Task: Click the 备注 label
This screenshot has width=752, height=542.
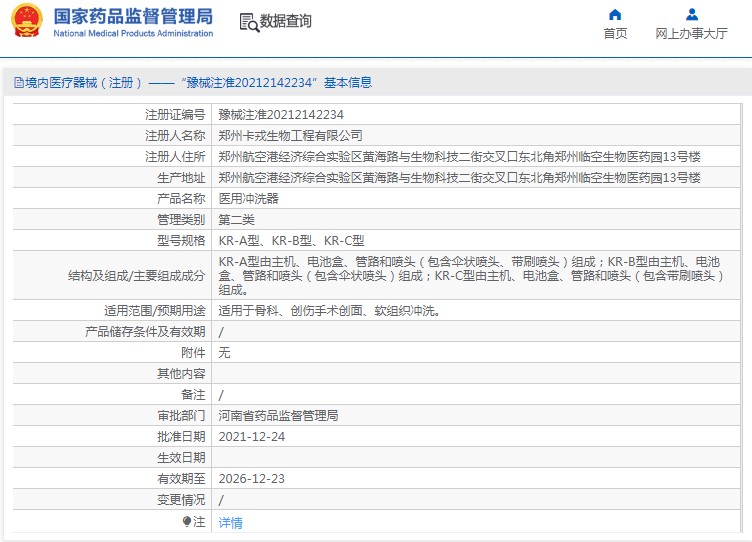Action: 193,395
